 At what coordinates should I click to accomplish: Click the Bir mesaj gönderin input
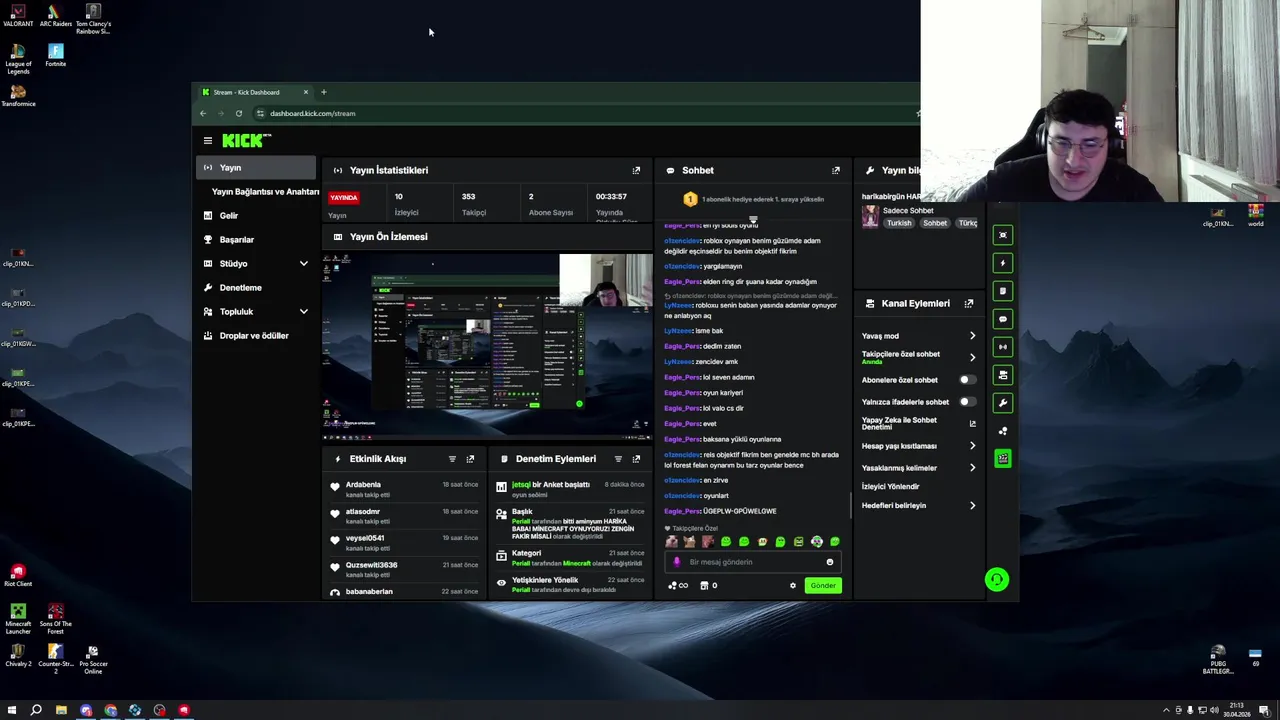pos(753,562)
